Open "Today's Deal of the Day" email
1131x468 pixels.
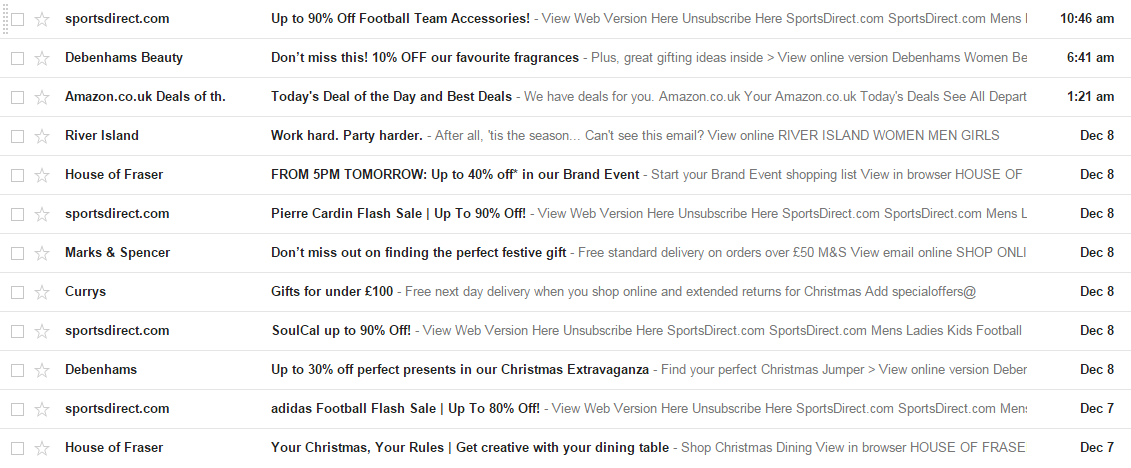391,97
